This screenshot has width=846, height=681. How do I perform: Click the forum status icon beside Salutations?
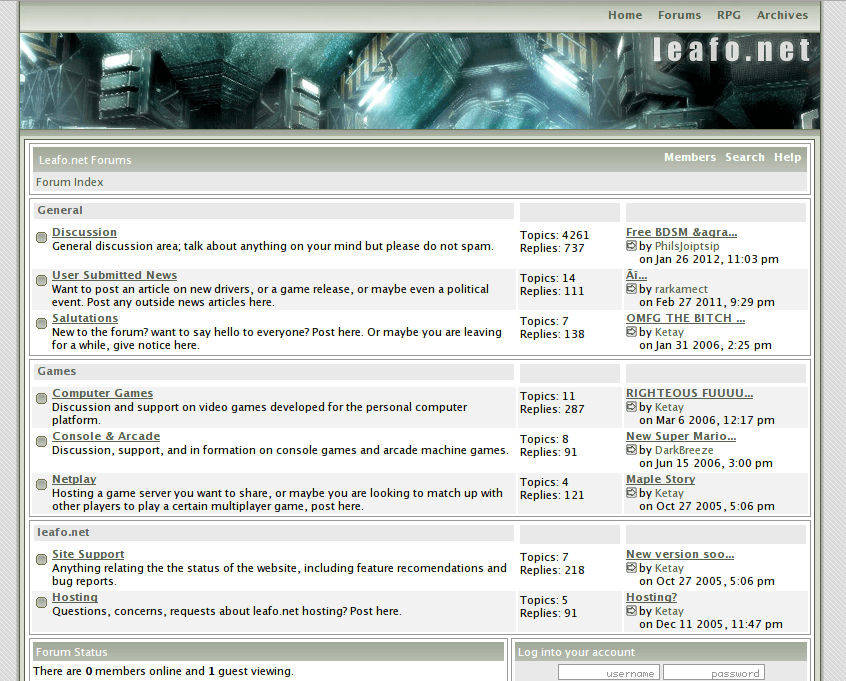pyautogui.click(x=41, y=324)
